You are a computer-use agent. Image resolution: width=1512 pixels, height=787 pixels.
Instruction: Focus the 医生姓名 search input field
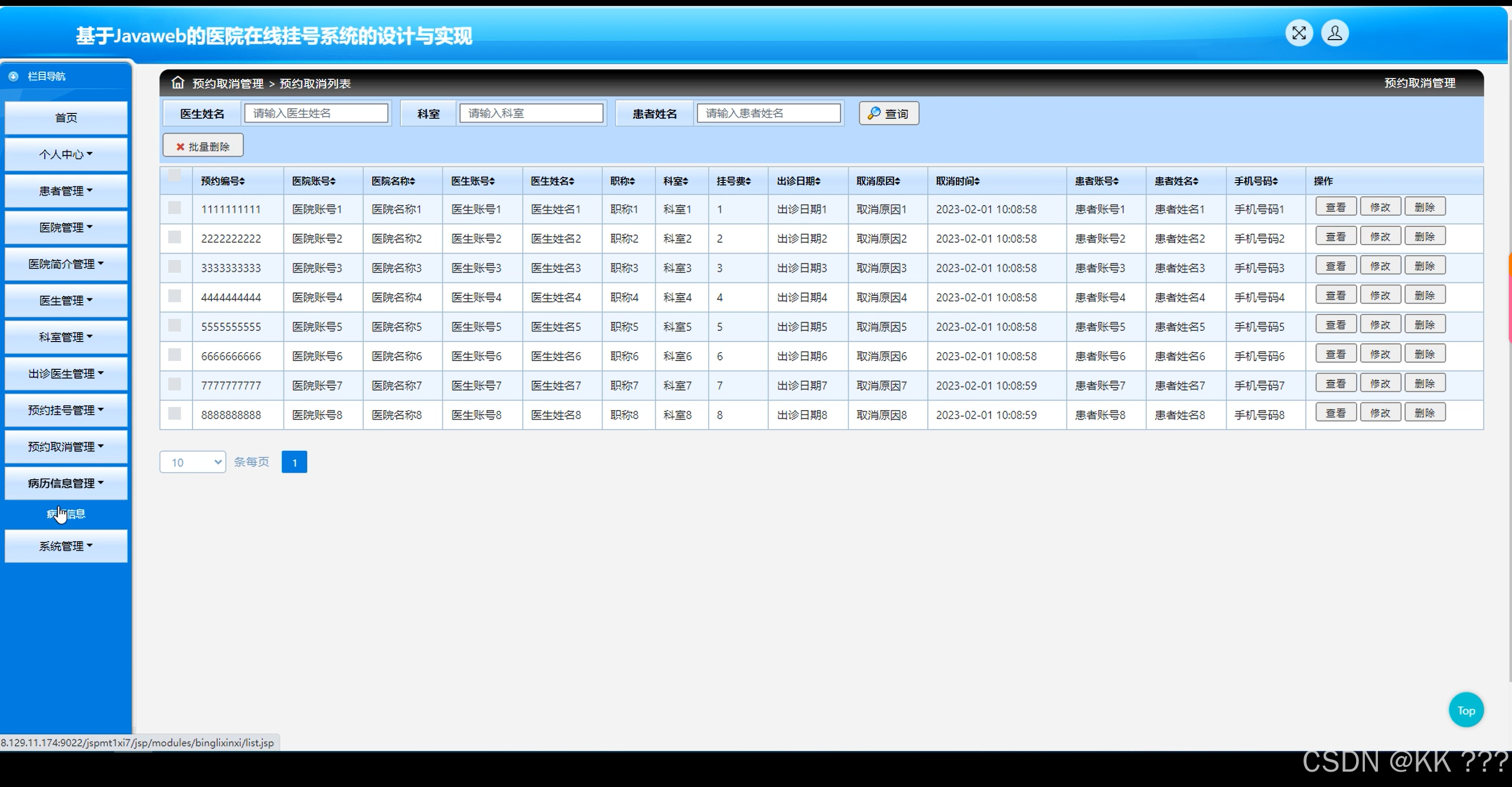coord(316,113)
